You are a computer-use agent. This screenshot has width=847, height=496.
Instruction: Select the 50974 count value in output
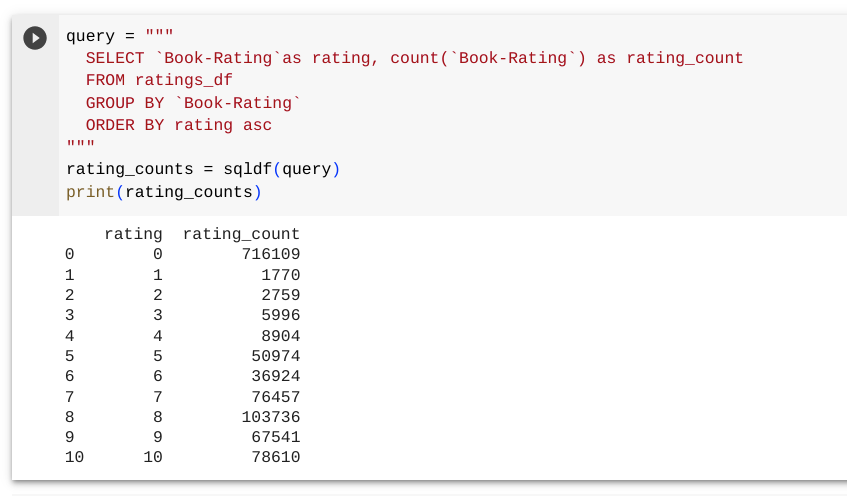click(x=275, y=356)
